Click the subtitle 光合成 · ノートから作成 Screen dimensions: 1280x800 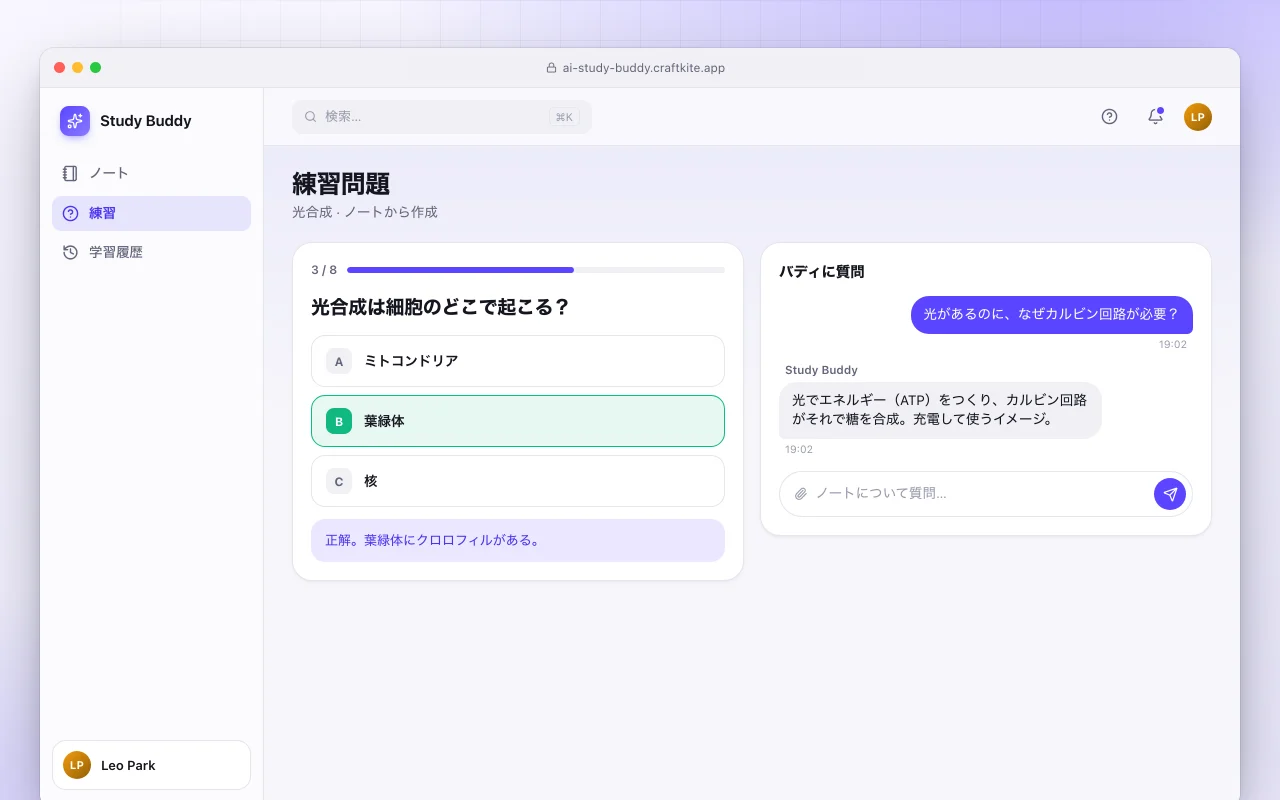[x=365, y=212]
